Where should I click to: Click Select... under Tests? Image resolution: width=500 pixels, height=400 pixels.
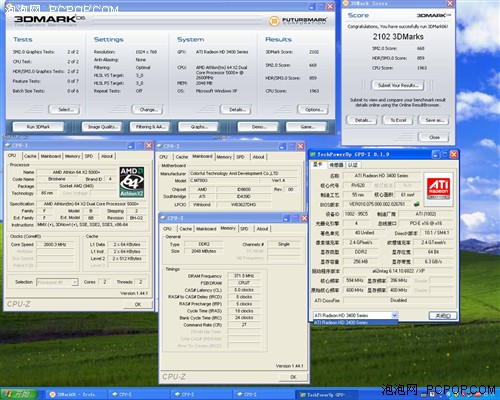(x=64, y=109)
